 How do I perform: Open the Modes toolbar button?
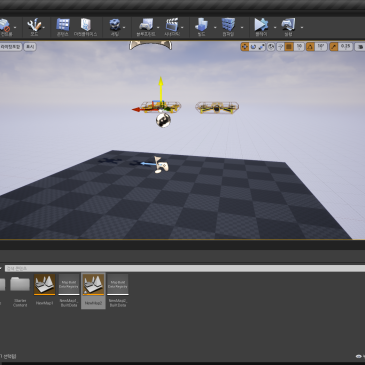(x=34, y=27)
